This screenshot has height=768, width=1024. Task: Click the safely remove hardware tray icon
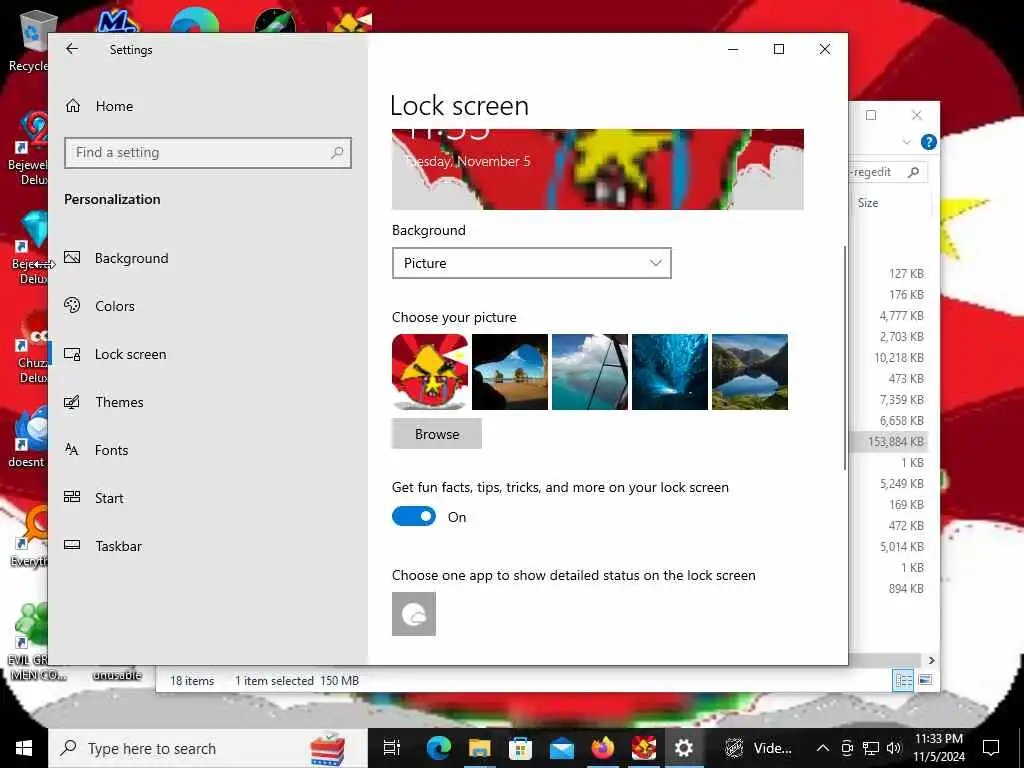[847, 748]
